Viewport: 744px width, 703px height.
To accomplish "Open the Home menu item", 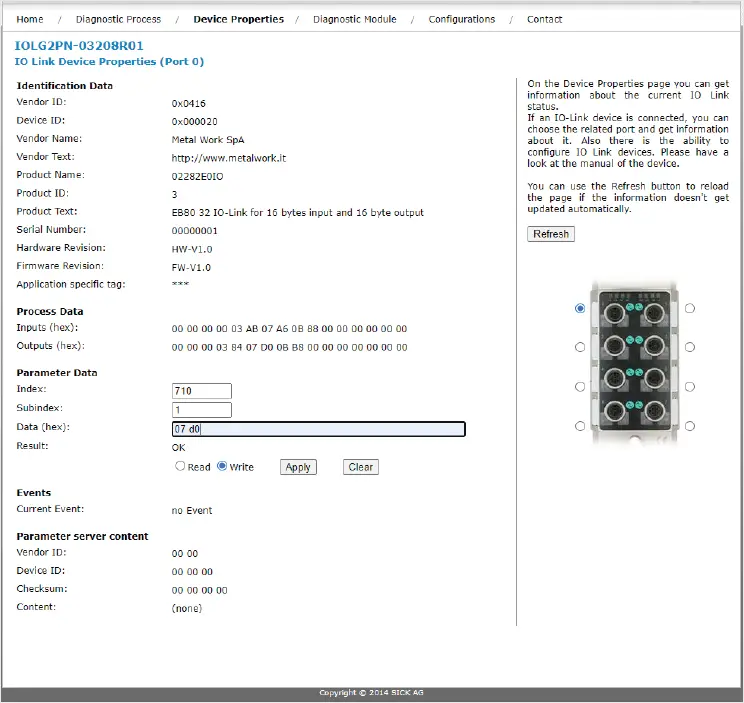I will (x=29, y=19).
